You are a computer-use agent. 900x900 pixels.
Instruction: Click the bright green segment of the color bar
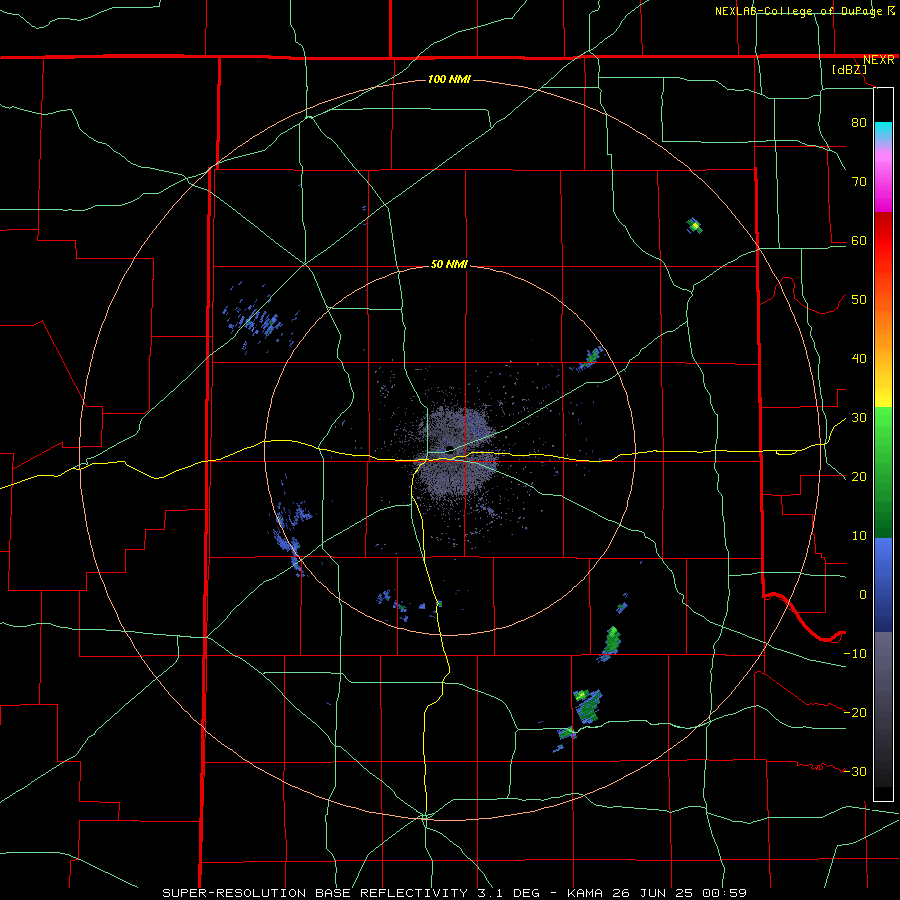[x=883, y=428]
